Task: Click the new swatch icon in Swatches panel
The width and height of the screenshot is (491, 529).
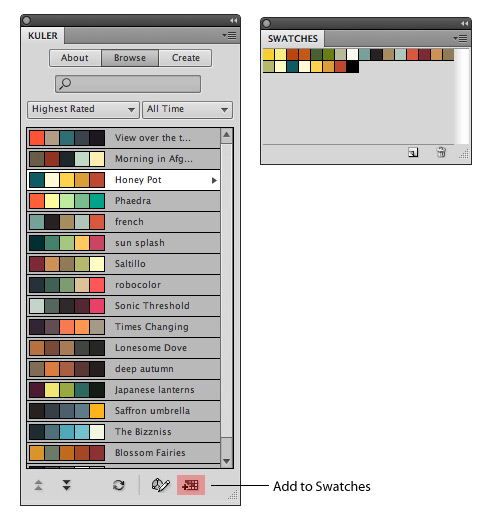Action: coord(413,152)
